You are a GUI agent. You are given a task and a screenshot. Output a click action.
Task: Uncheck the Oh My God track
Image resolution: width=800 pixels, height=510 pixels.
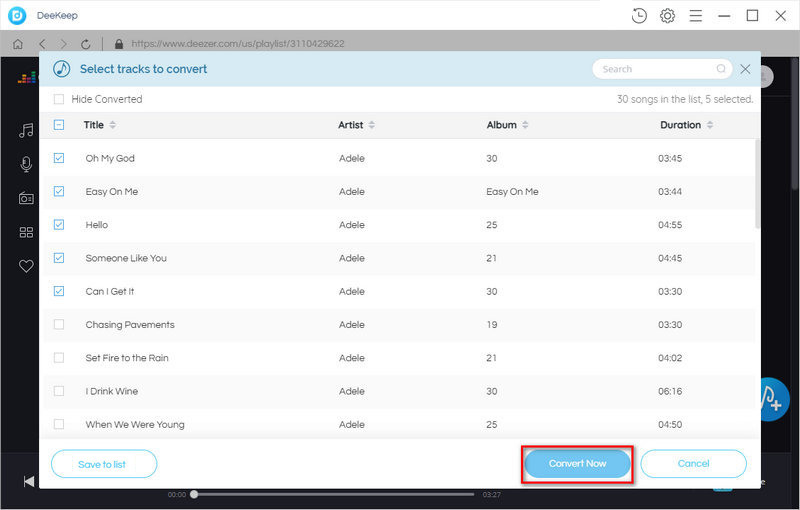[59, 158]
